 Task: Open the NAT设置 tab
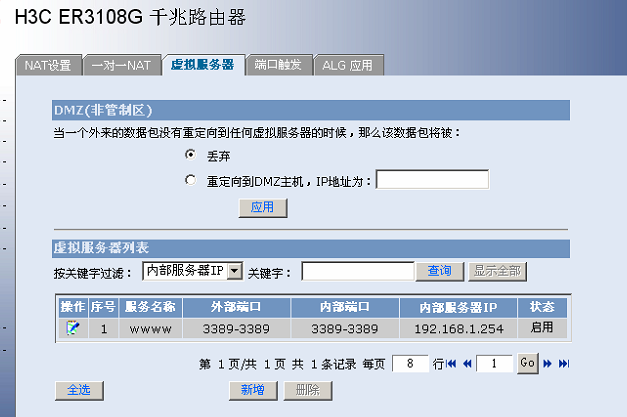[48, 65]
